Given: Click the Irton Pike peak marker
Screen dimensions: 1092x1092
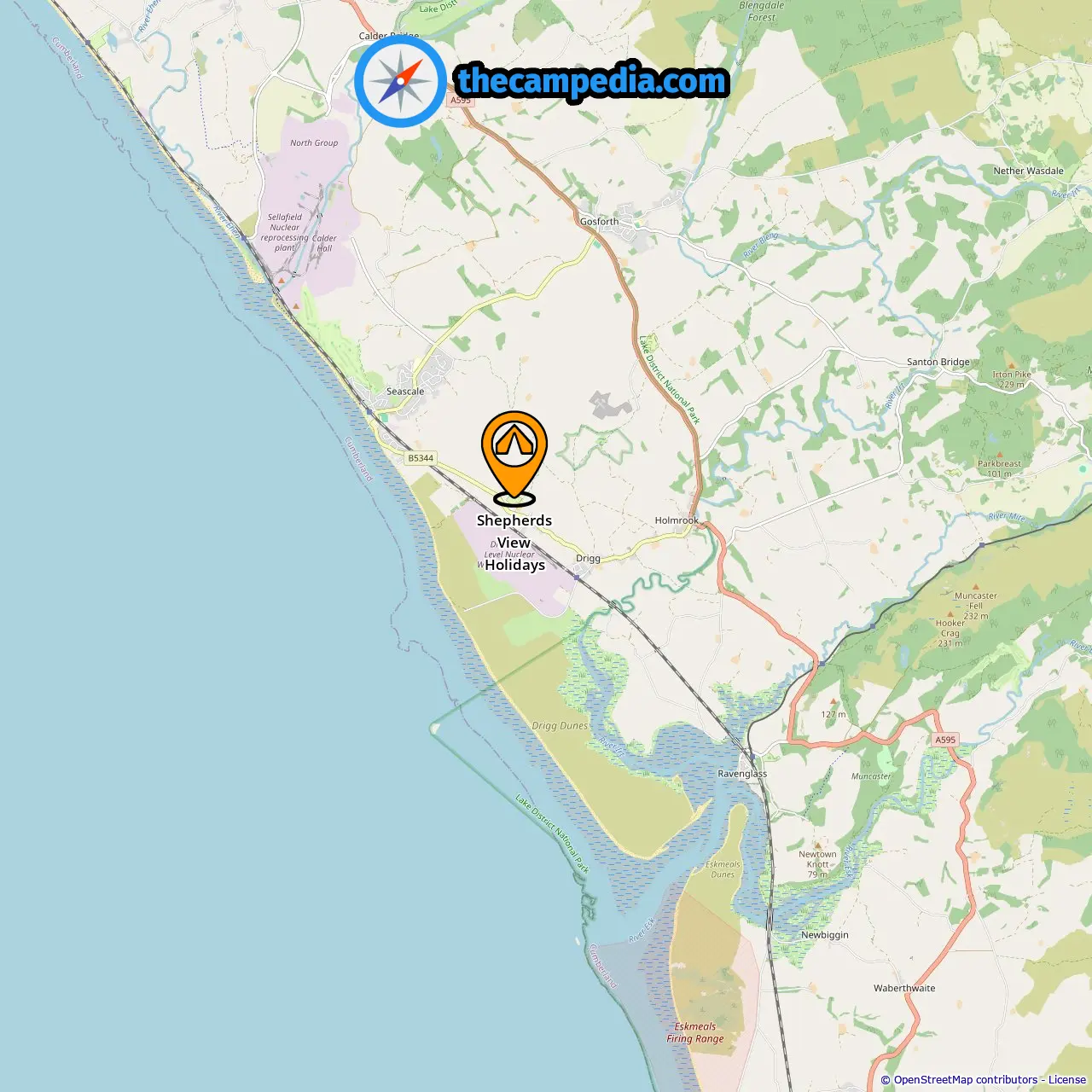Looking at the screenshot, I should click(x=1012, y=365).
